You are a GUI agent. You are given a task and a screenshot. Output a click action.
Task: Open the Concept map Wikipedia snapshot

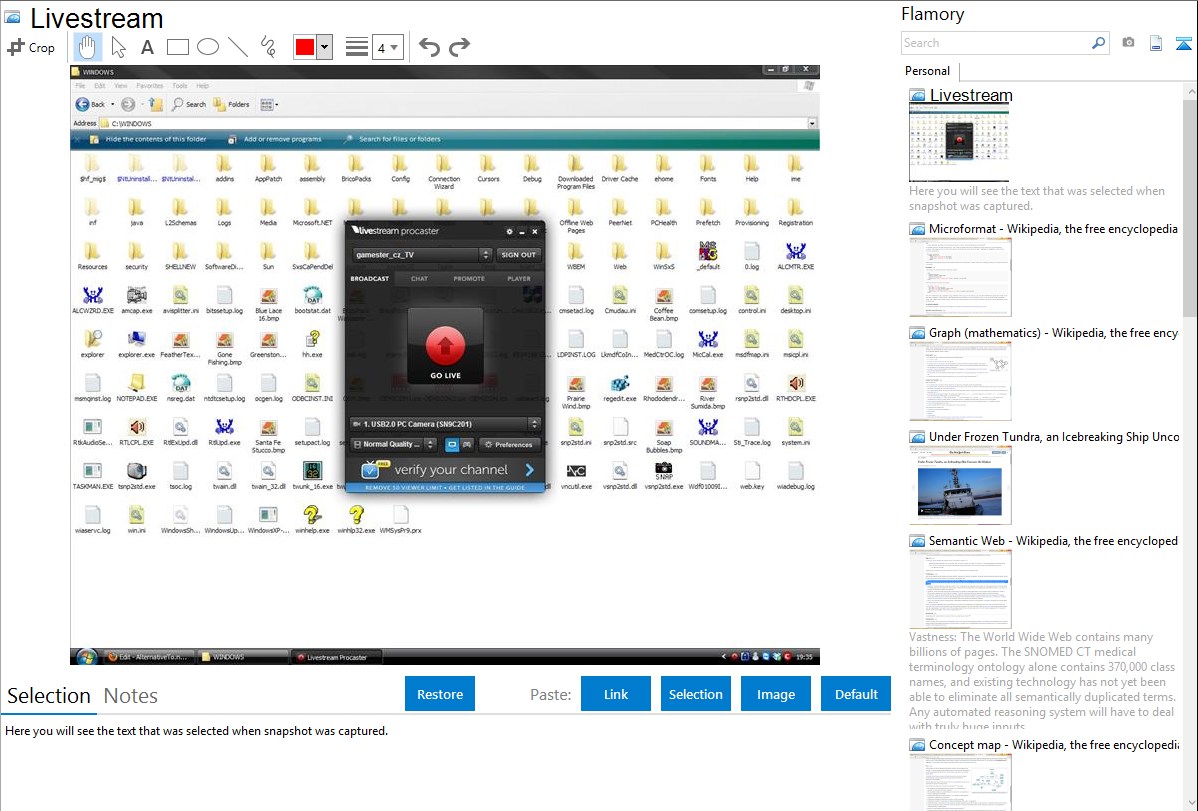(x=1053, y=744)
